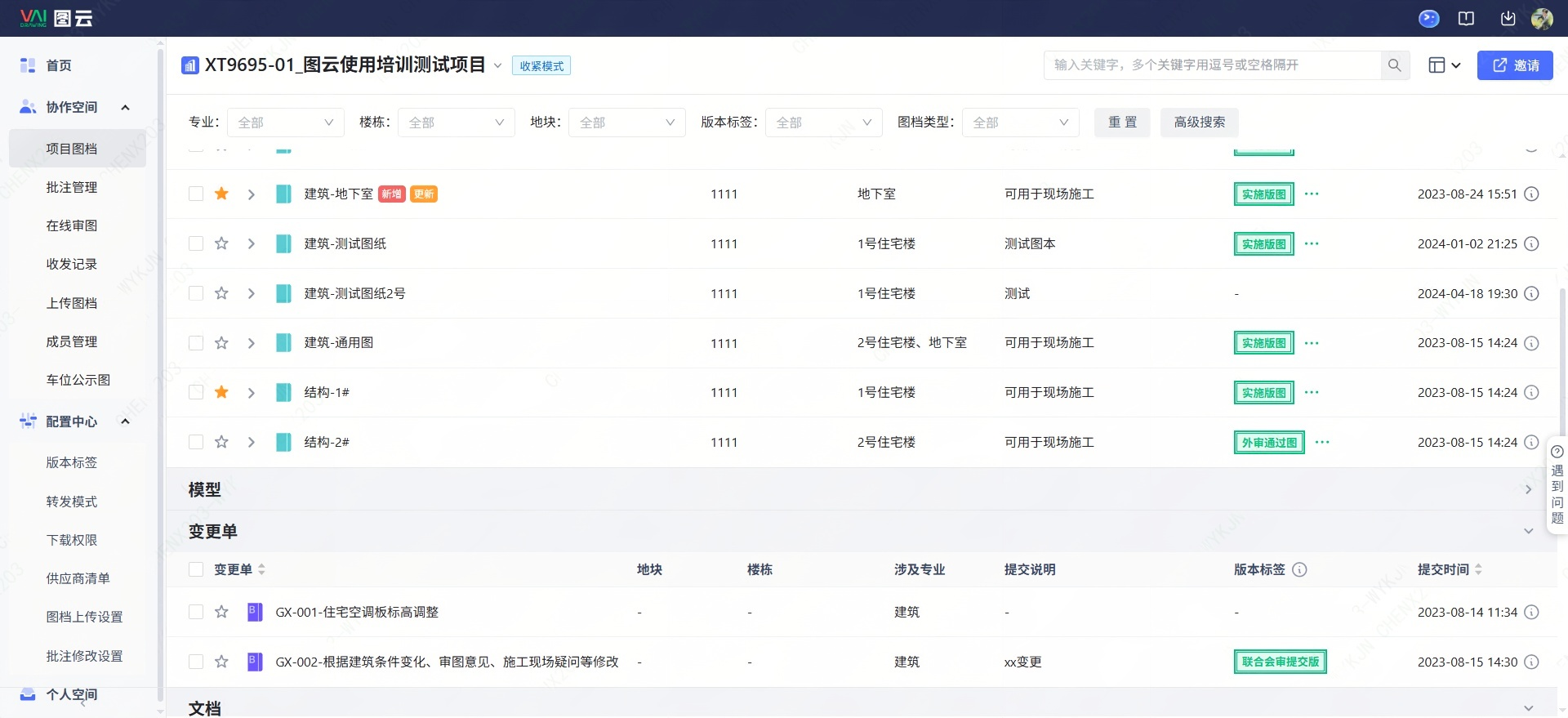Go to 成员管理 in sidebar
The image size is (1568, 718).
click(72, 341)
